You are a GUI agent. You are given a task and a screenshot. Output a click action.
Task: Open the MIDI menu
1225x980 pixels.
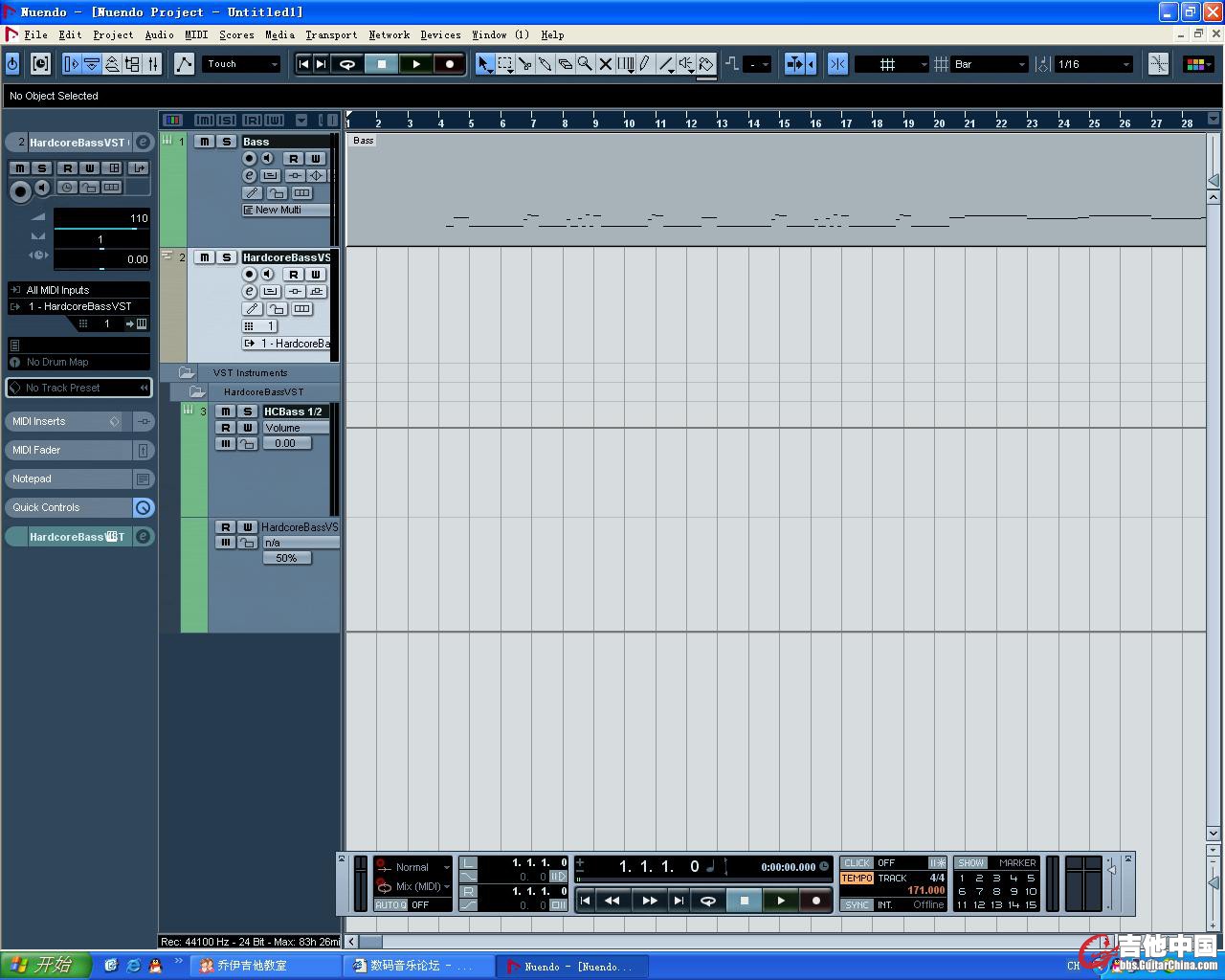(x=196, y=34)
